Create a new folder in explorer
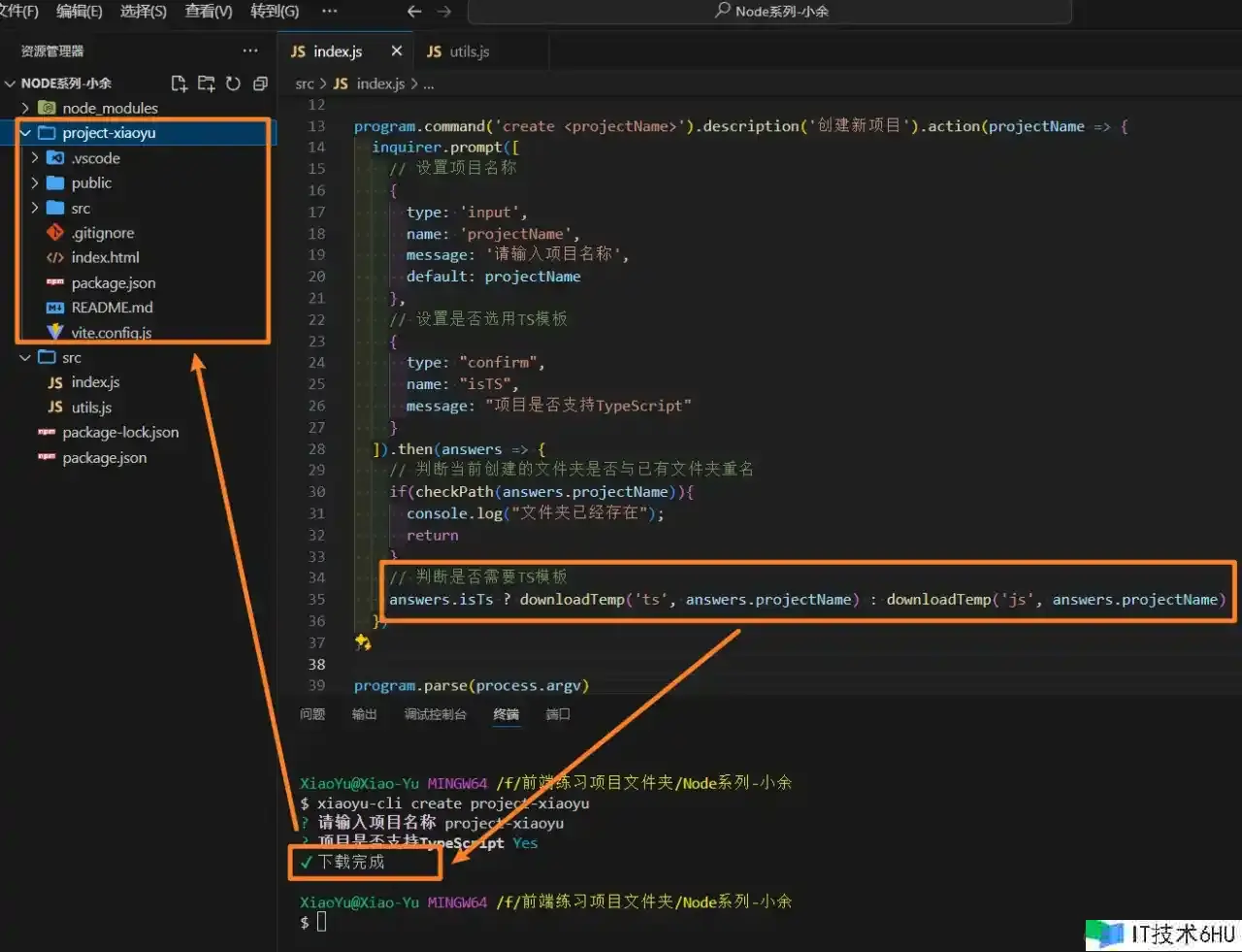This screenshot has height=952, width=1242. (x=206, y=83)
